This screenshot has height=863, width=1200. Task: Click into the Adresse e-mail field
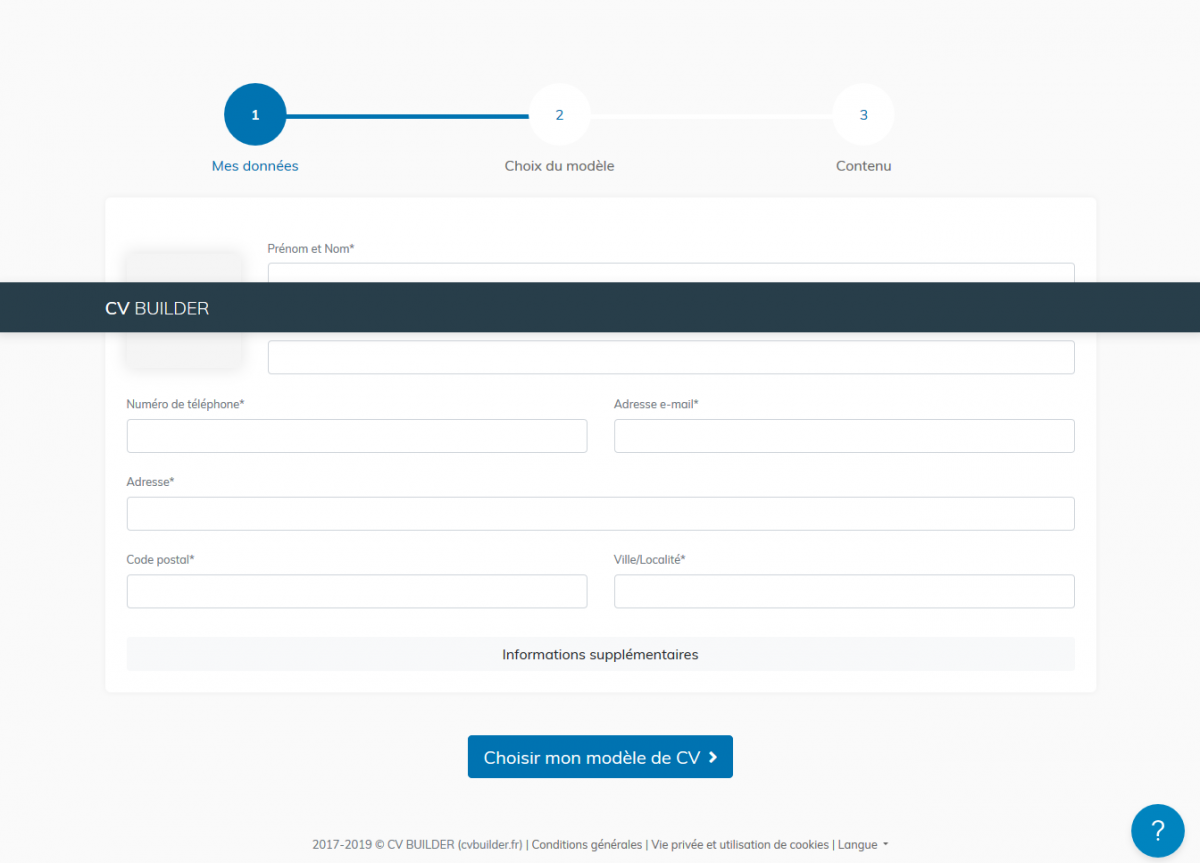(844, 436)
